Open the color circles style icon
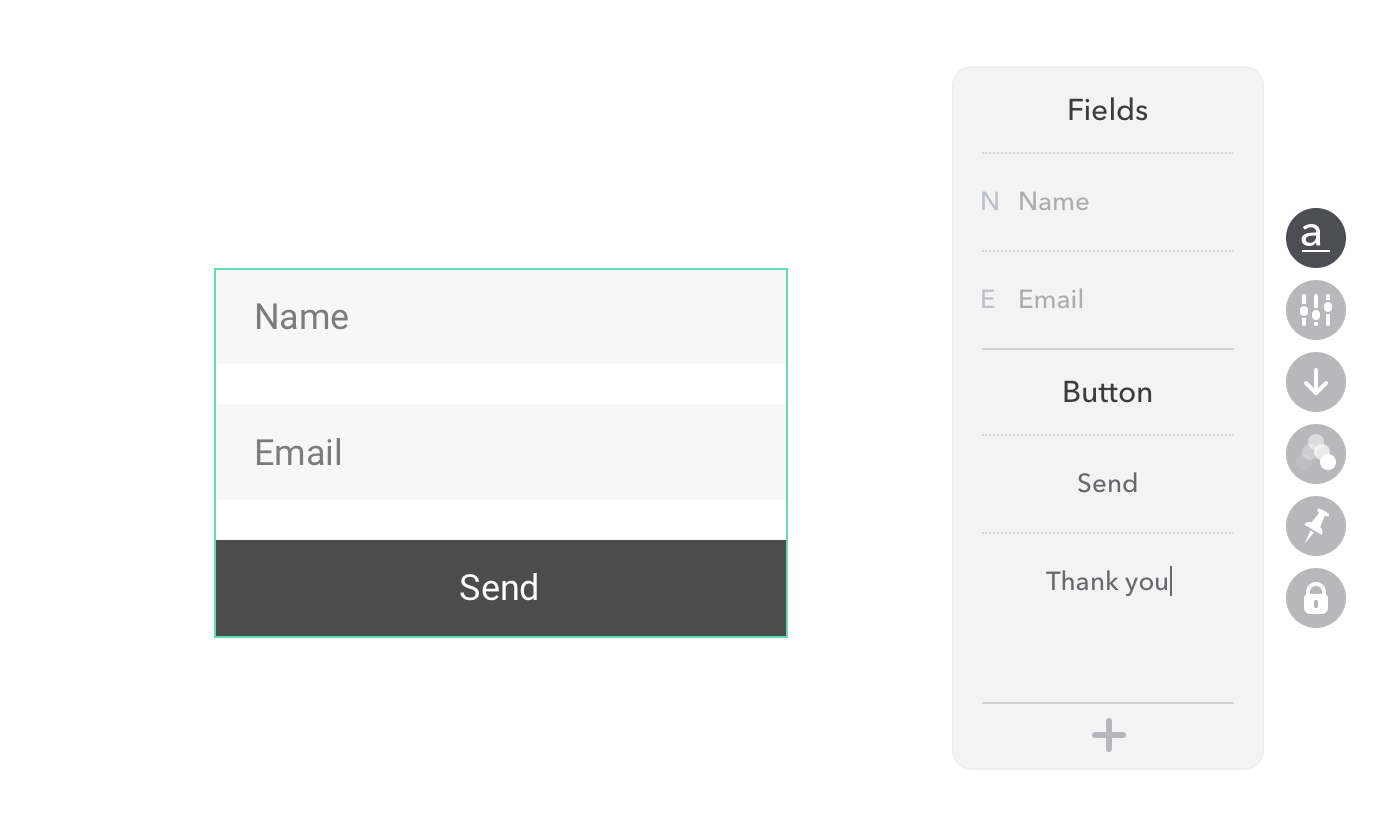Screen dimensions: 1396x830 [1315, 454]
